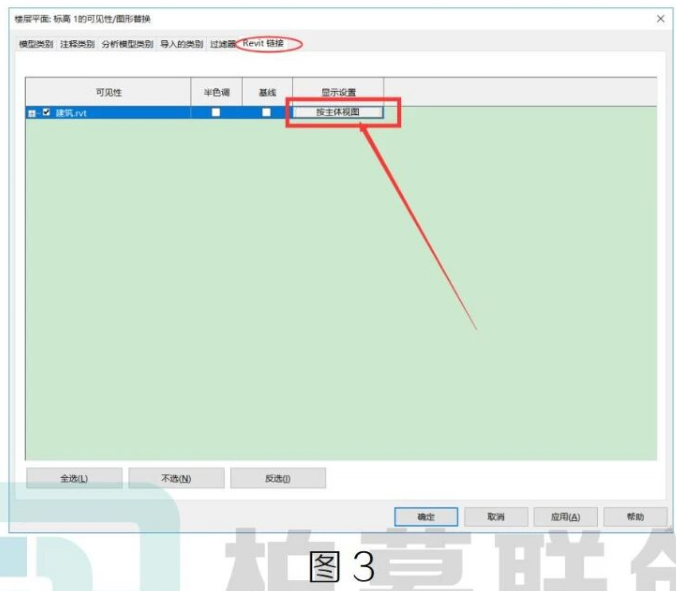Switch to the 注释类别 tab
This screenshot has width=676, height=591.
[x=77, y=44]
